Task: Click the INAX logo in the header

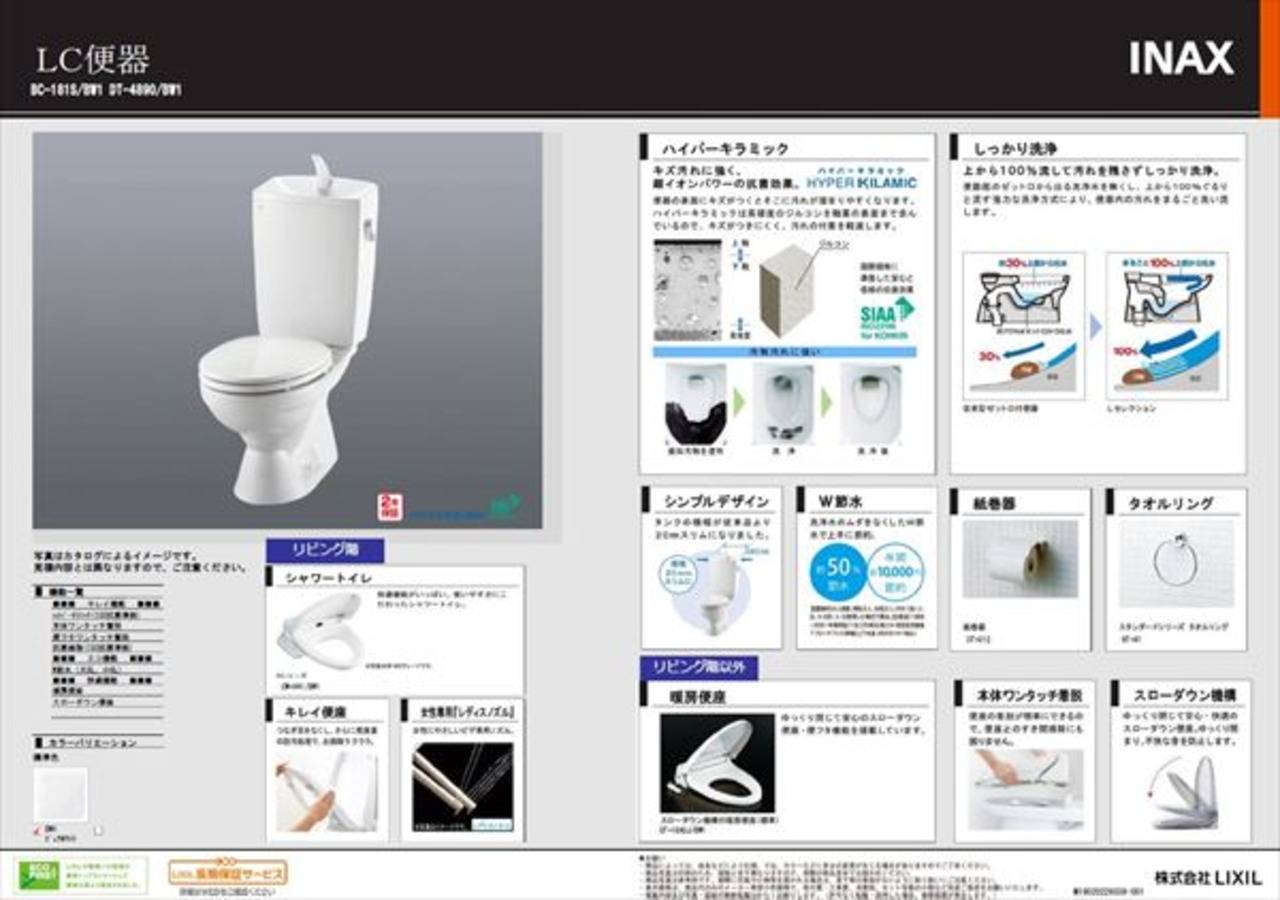Action: pos(1181,59)
